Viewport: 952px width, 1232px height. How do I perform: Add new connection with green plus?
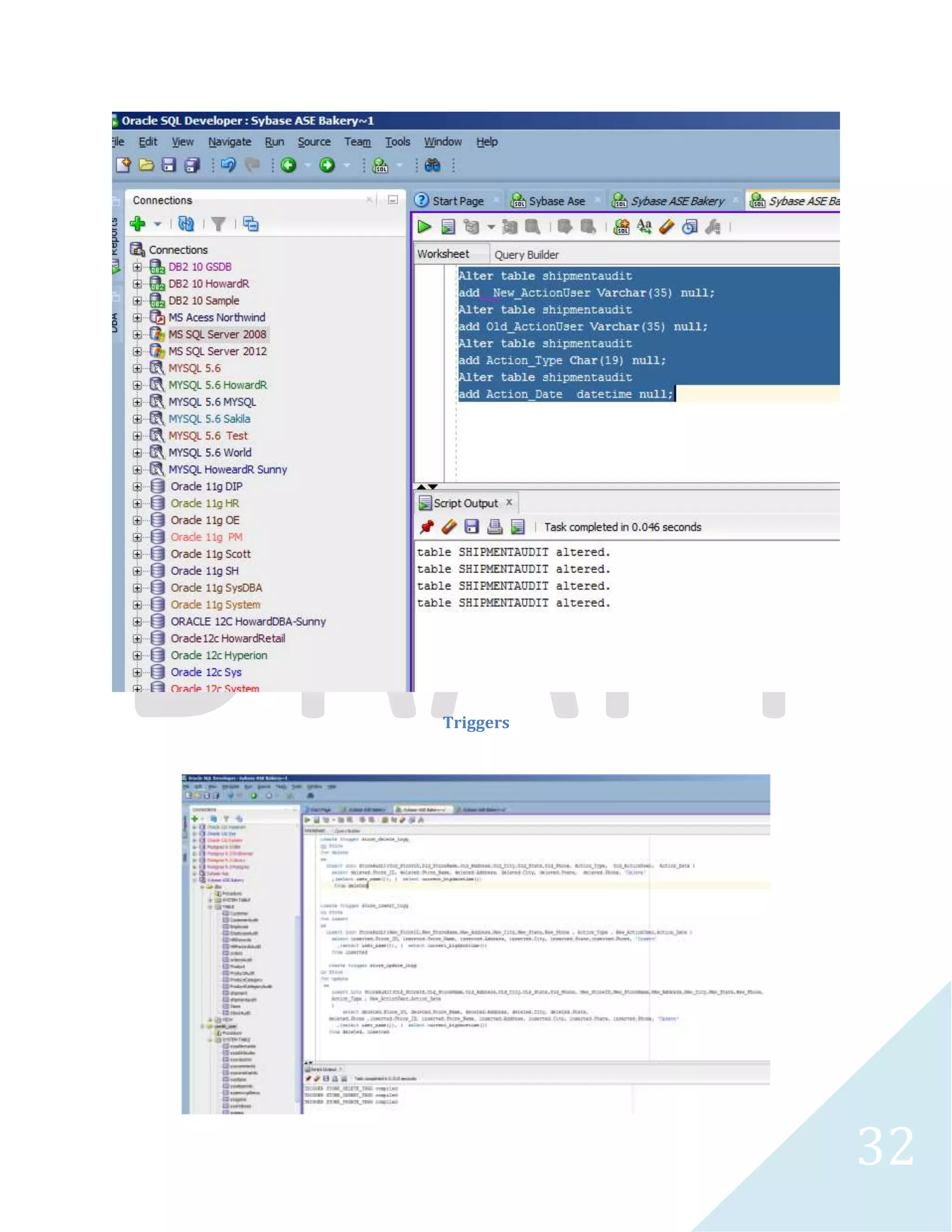click(x=137, y=224)
